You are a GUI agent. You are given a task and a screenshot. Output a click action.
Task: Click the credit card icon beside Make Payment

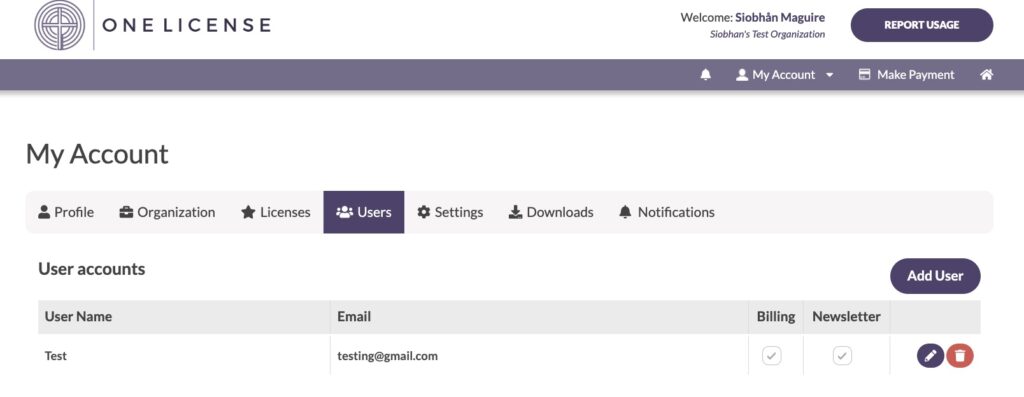(x=864, y=75)
